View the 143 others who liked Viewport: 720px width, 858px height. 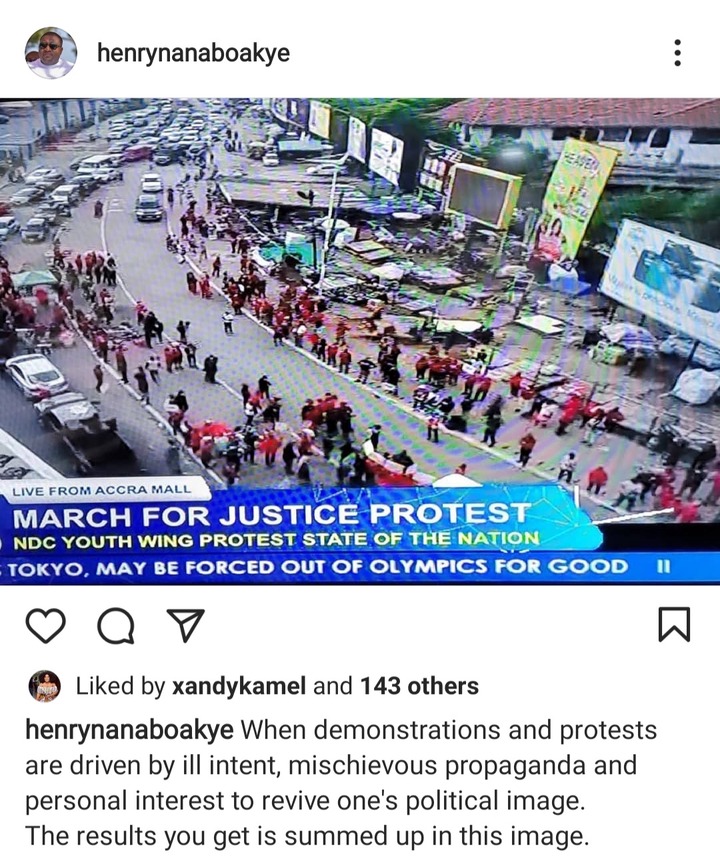tap(419, 686)
